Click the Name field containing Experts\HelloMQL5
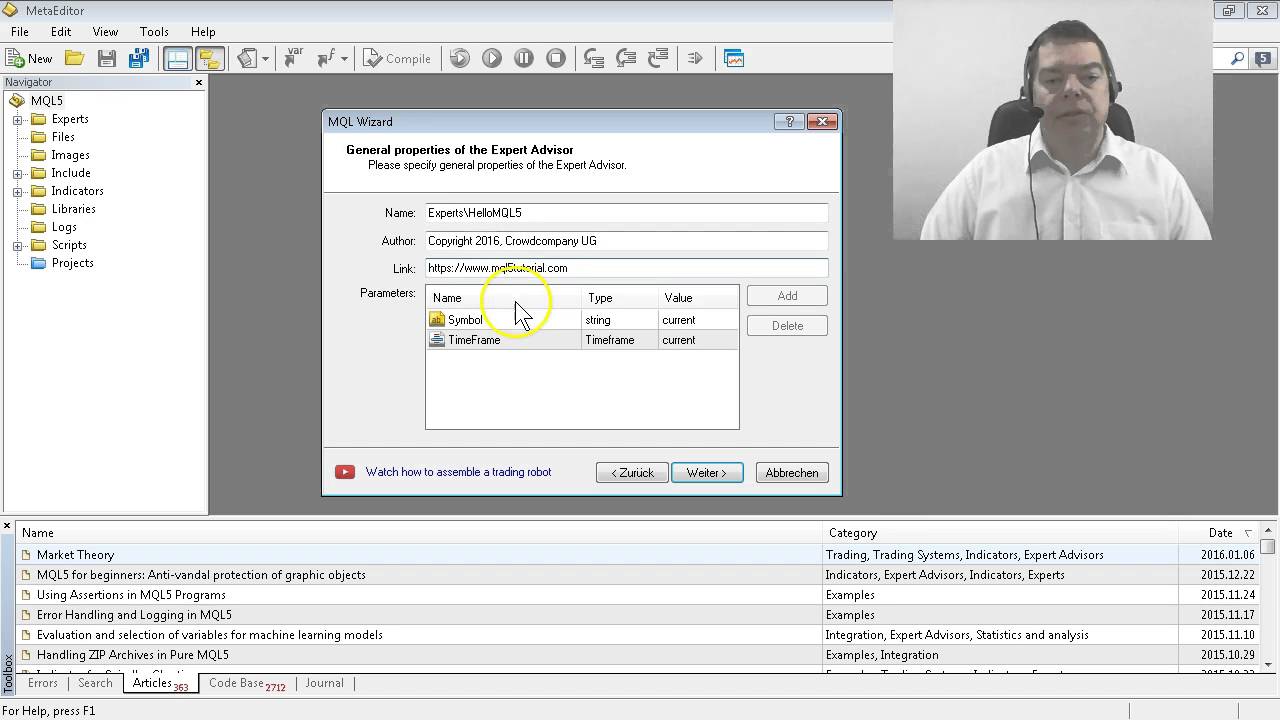 pos(627,213)
